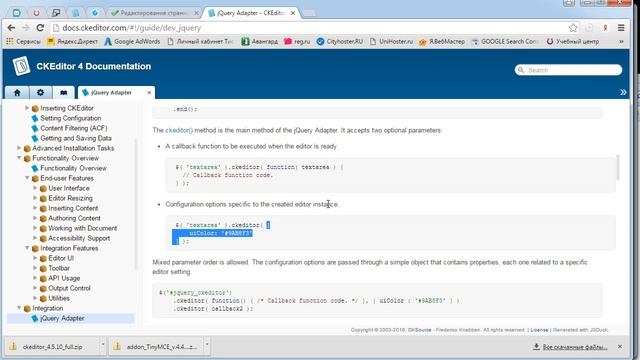Screen dimensions: 640x360
Task: Expand Editor Resizing tree node
Action: [x=35, y=198]
